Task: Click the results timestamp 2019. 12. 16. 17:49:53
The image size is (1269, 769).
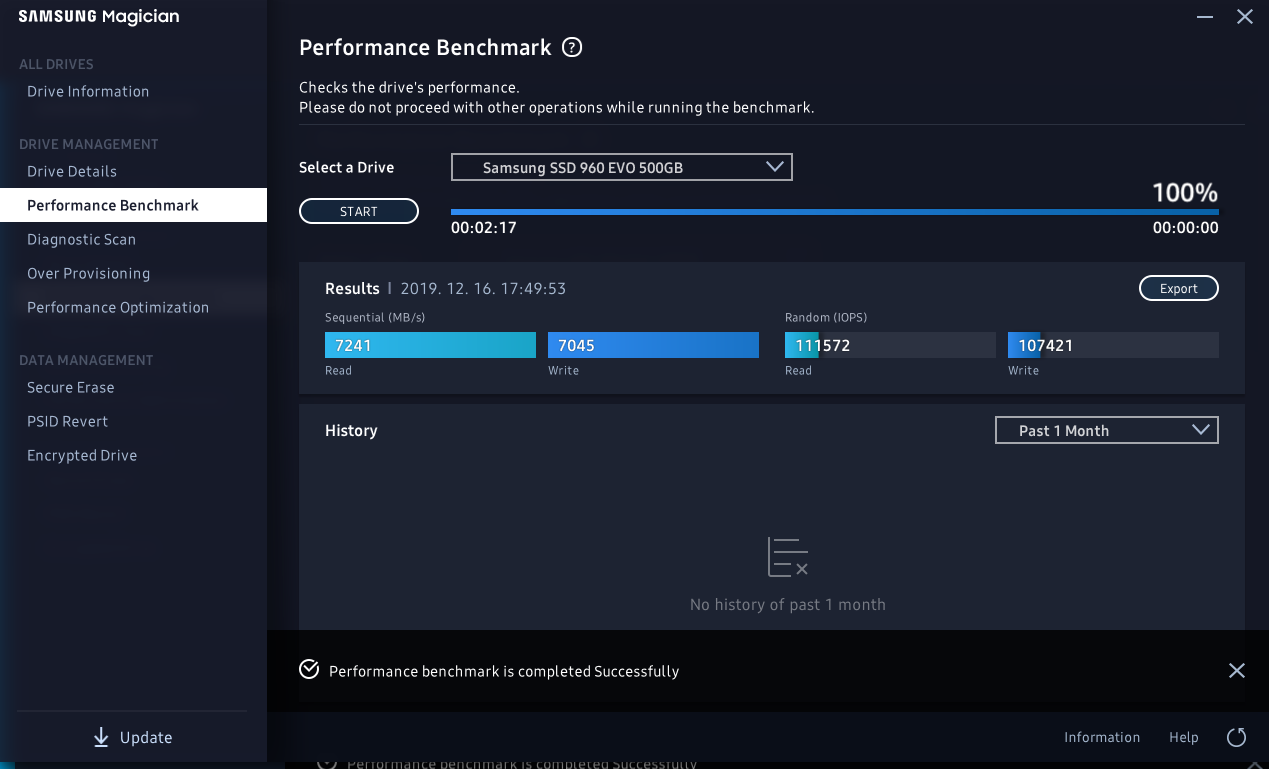Action: tap(483, 288)
